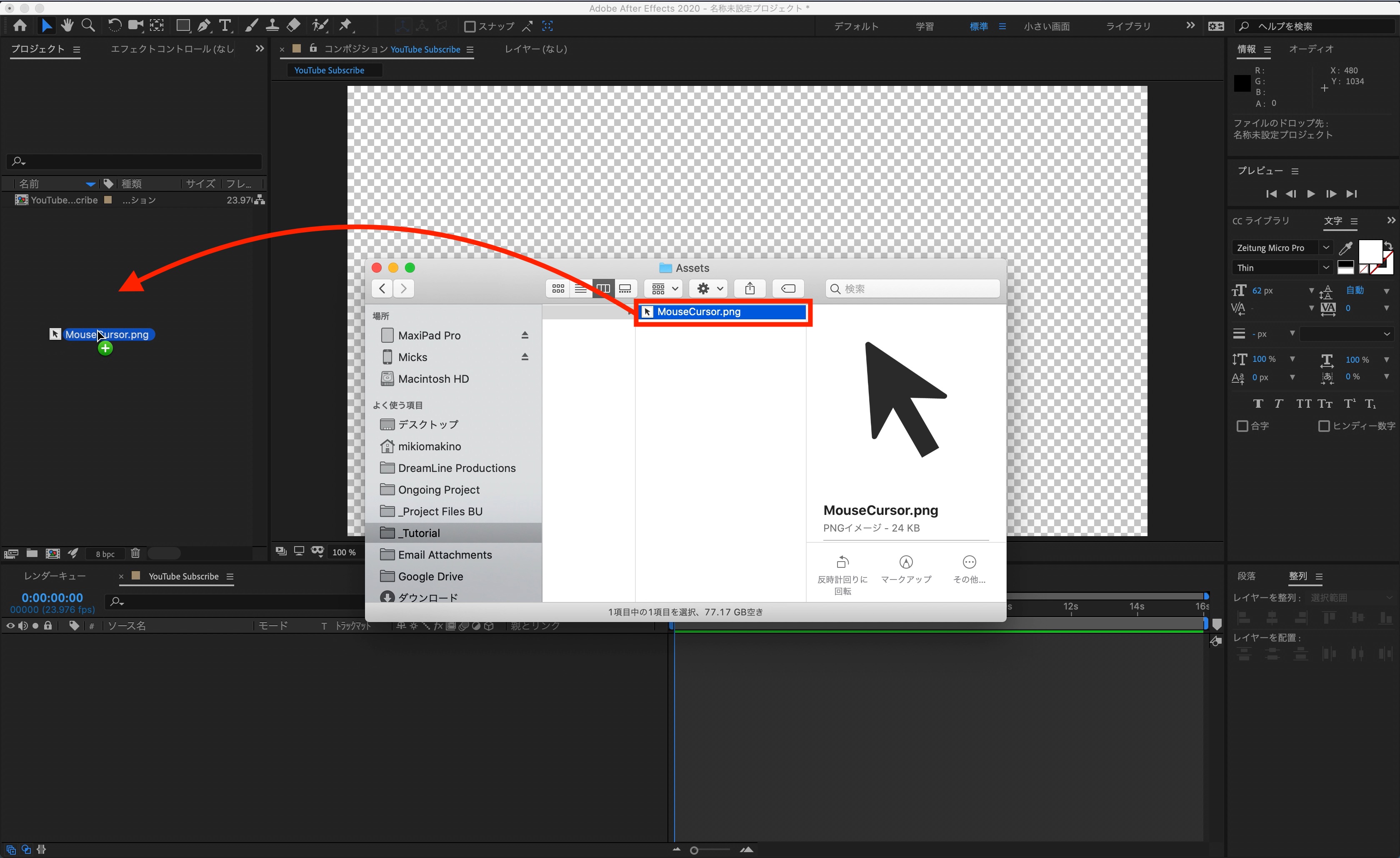Click マークアップ in Finder preview
Screen dimensions: 1400x858
[906, 569]
